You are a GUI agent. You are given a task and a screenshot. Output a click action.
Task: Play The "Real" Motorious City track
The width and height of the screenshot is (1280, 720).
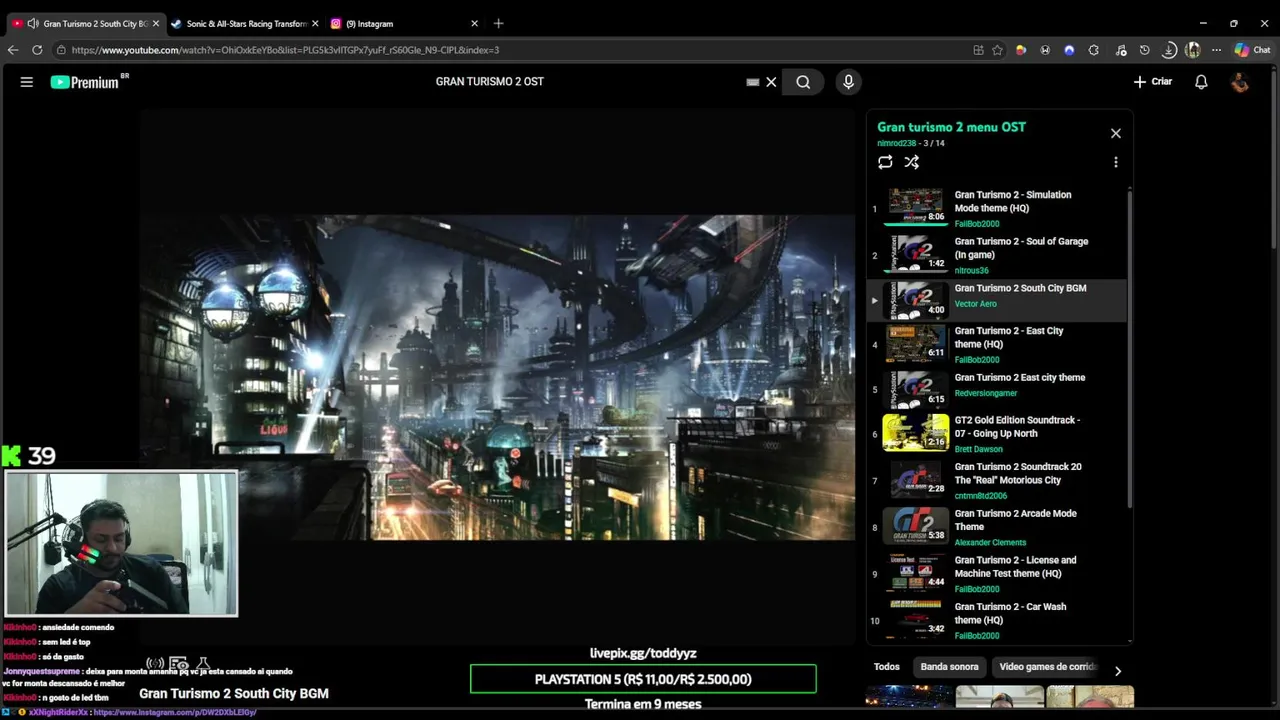click(998, 480)
